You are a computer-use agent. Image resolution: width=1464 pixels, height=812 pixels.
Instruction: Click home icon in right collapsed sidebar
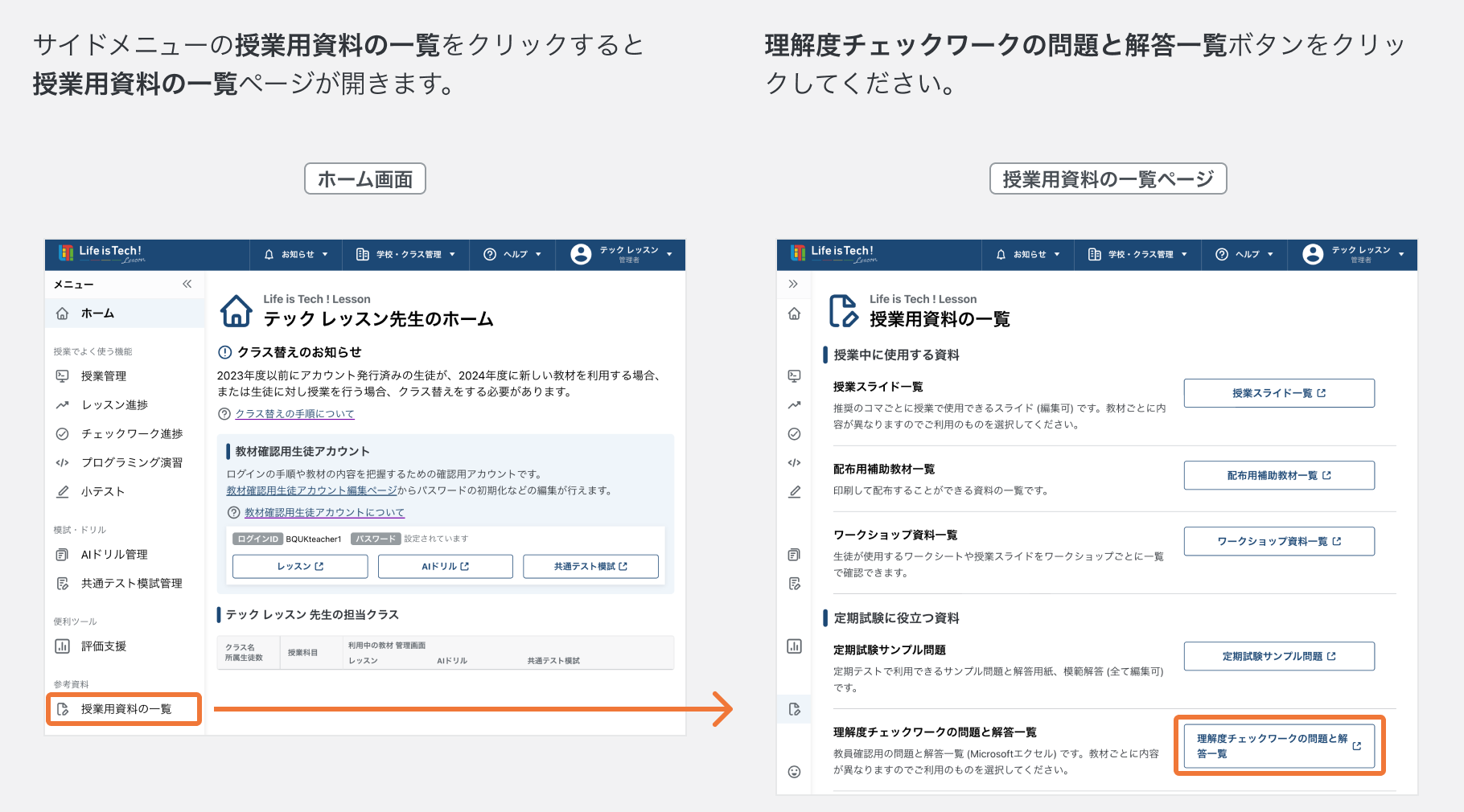(794, 314)
